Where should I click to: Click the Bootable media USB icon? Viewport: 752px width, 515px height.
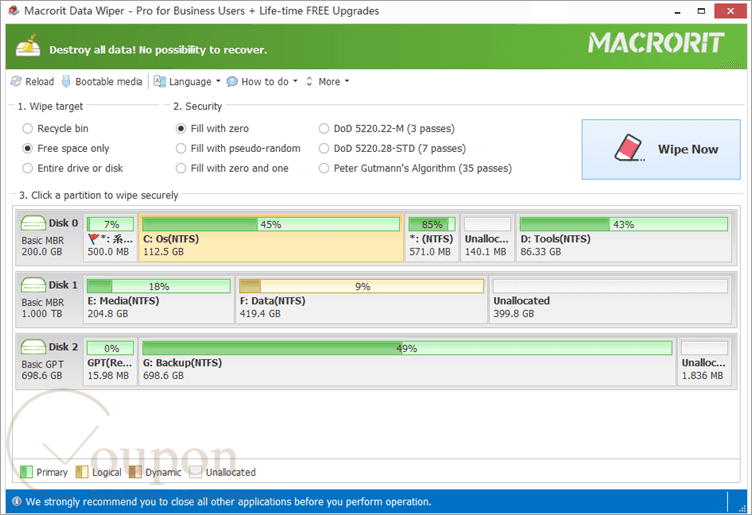[66, 82]
